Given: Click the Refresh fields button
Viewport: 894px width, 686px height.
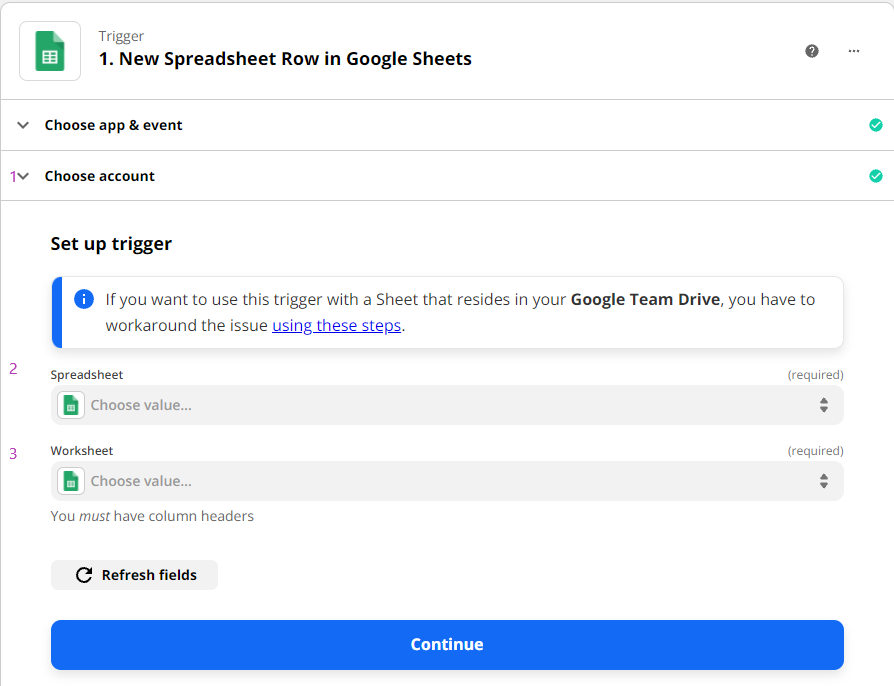Looking at the screenshot, I should pos(135,575).
